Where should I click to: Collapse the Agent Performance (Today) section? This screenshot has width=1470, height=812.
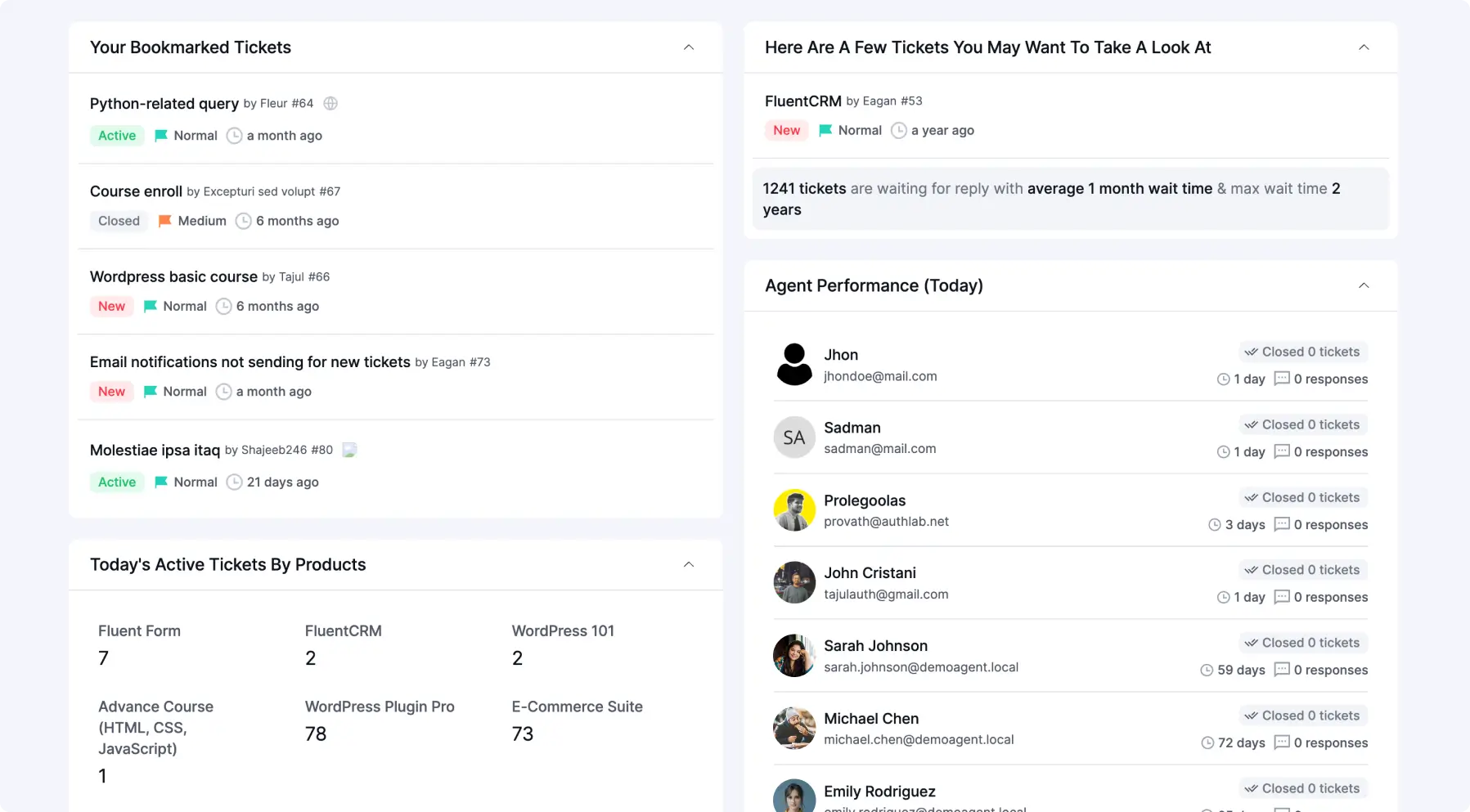[1364, 285]
